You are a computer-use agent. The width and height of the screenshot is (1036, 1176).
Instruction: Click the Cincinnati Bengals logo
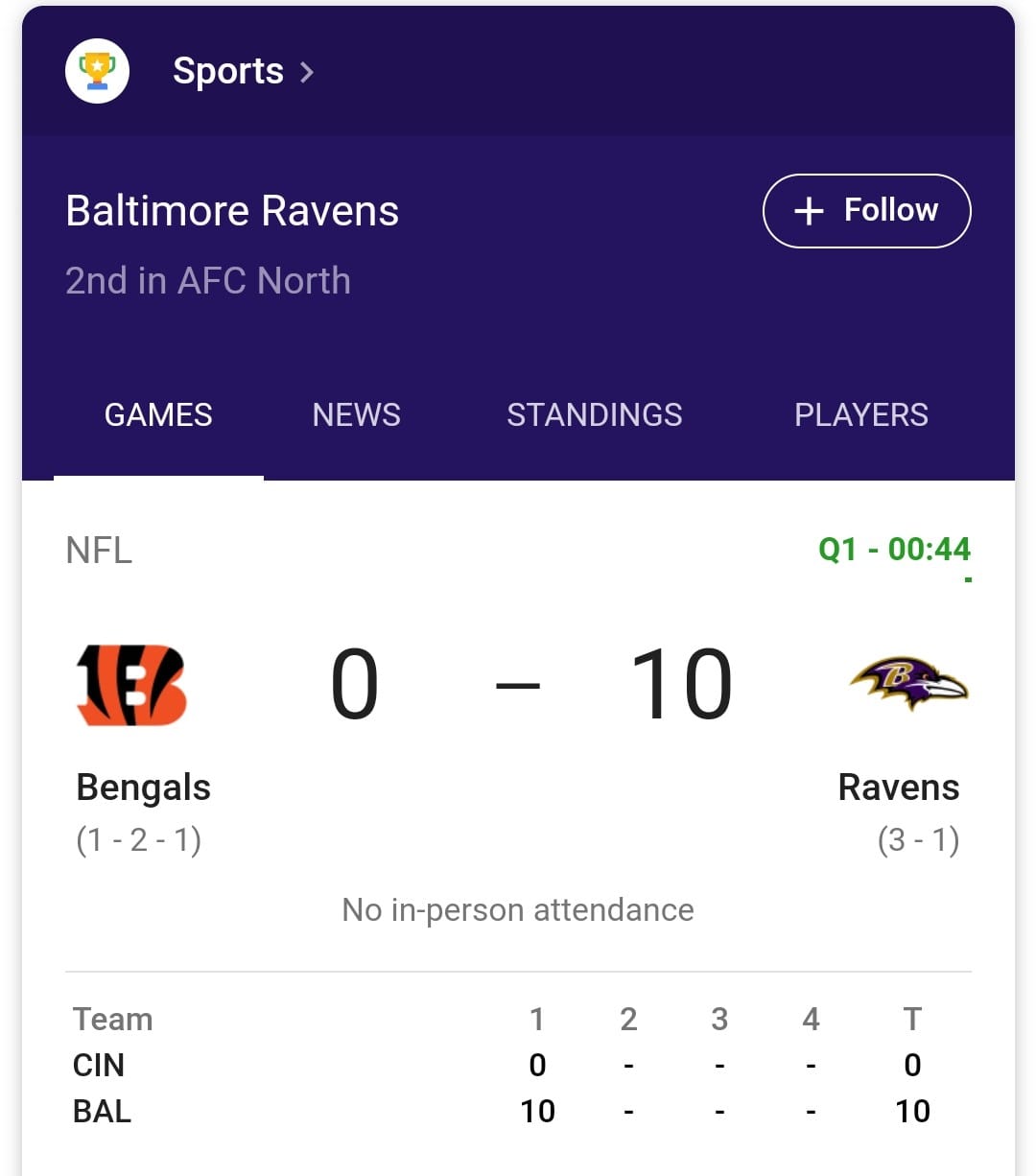click(131, 685)
